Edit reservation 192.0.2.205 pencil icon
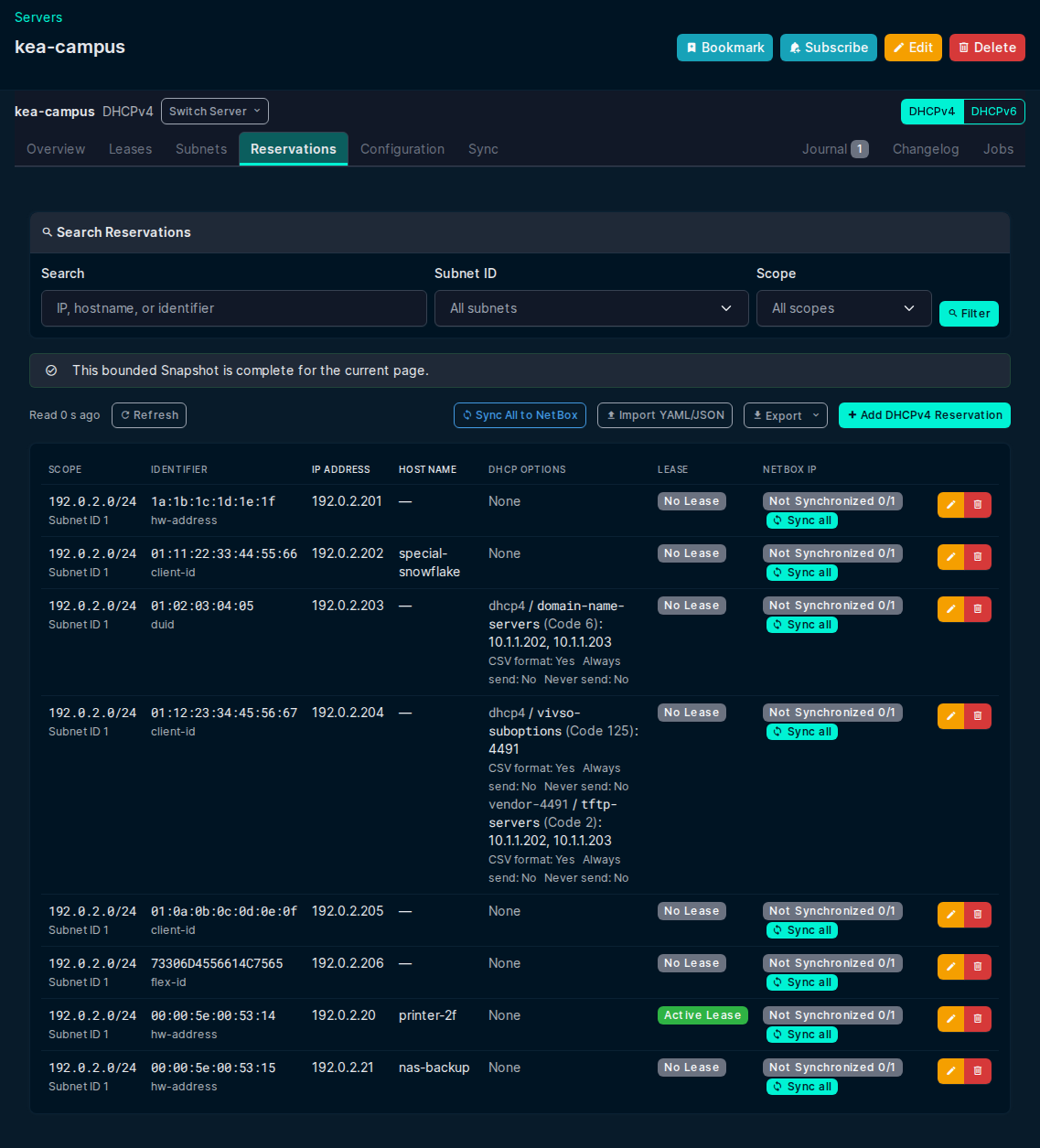This screenshot has width=1040, height=1148. coord(950,915)
